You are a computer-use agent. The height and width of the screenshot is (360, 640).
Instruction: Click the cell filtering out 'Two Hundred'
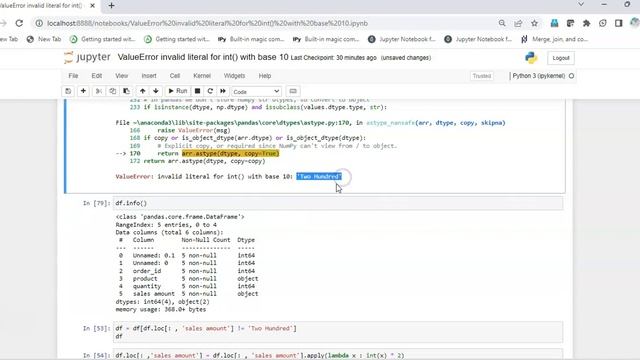pyautogui.click(x=338, y=332)
